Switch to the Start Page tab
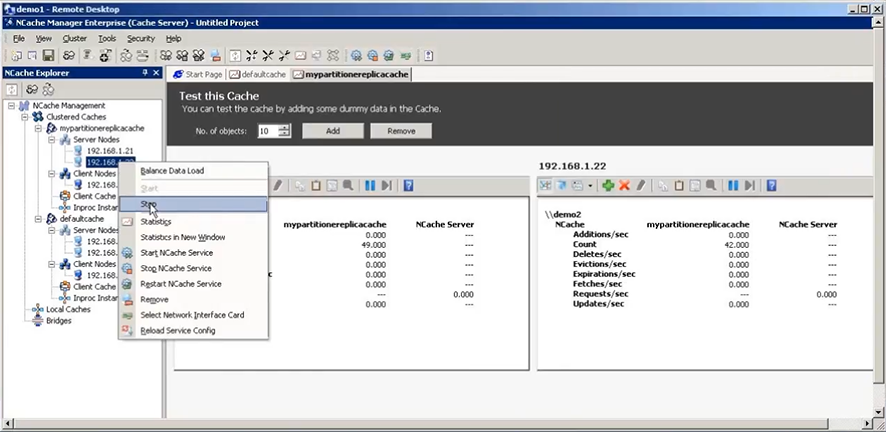The width and height of the screenshot is (886, 432). pyautogui.click(x=197, y=74)
